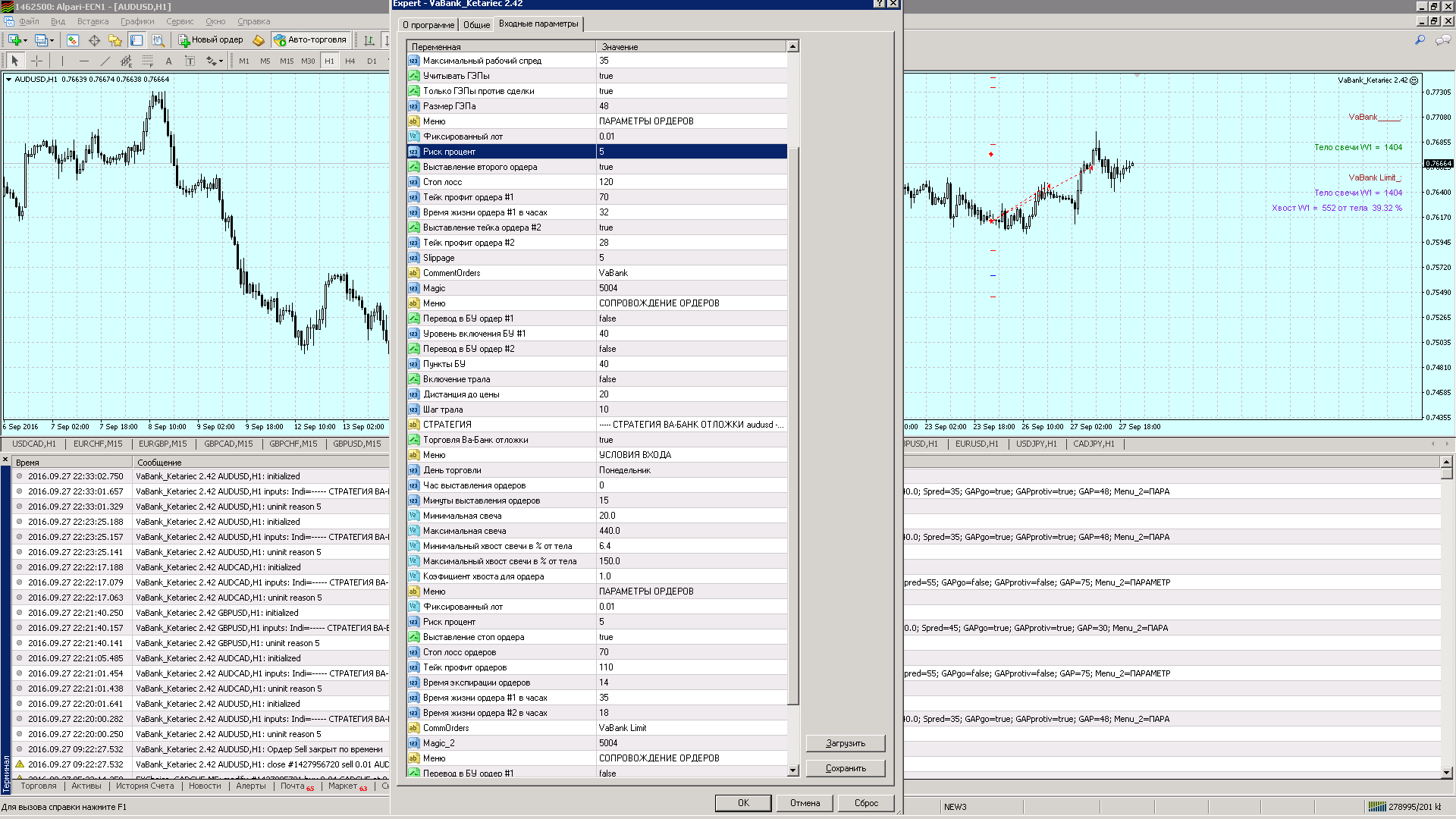The height and width of the screenshot is (819, 1456).
Task: Open the Data Window crosshair icon
Action: (x=94, y=40)
